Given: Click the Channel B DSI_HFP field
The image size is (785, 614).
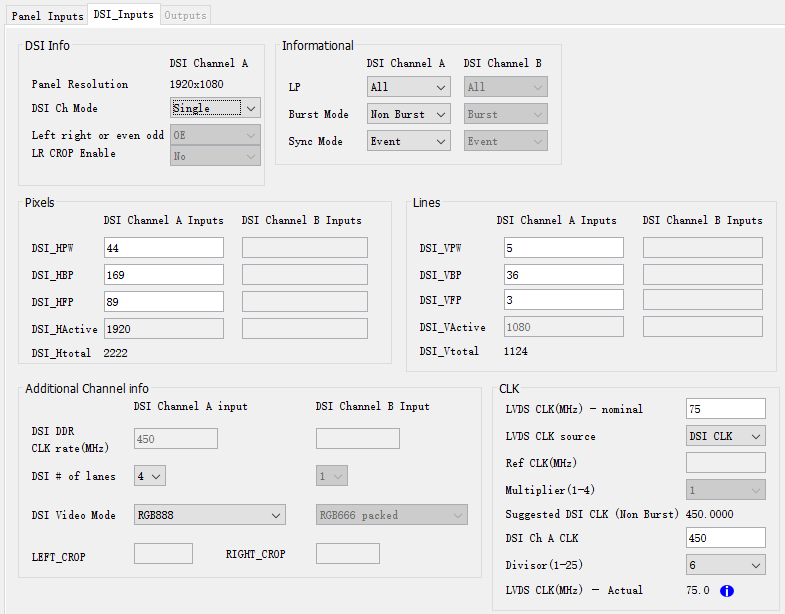Looking at the screenshot, I should click(x=305, y=302).
